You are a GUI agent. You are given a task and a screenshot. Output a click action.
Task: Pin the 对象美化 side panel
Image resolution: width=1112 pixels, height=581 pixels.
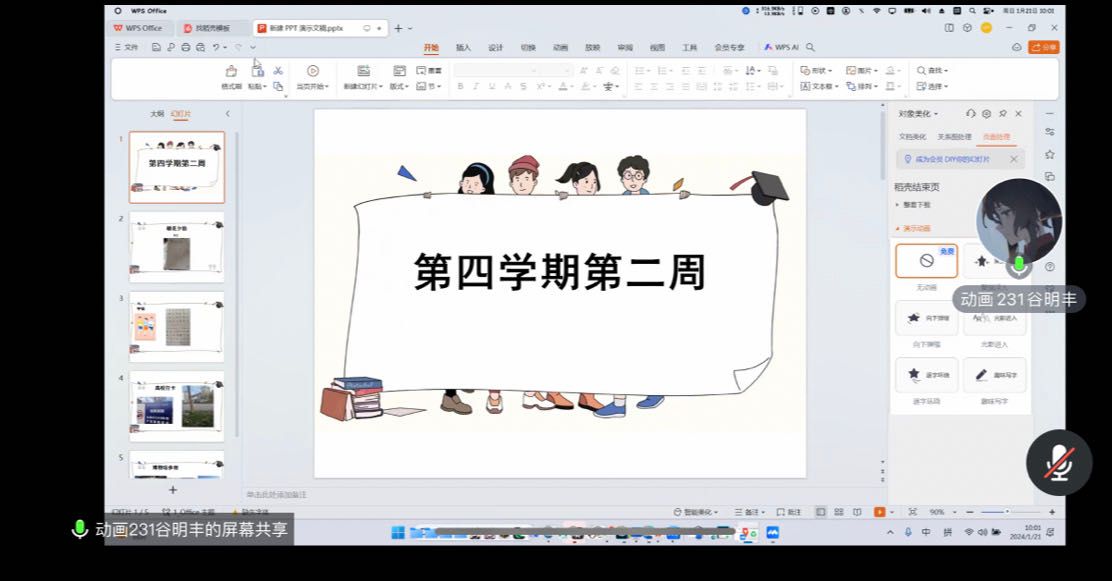pyautogui.click(x=1003, y=114)
